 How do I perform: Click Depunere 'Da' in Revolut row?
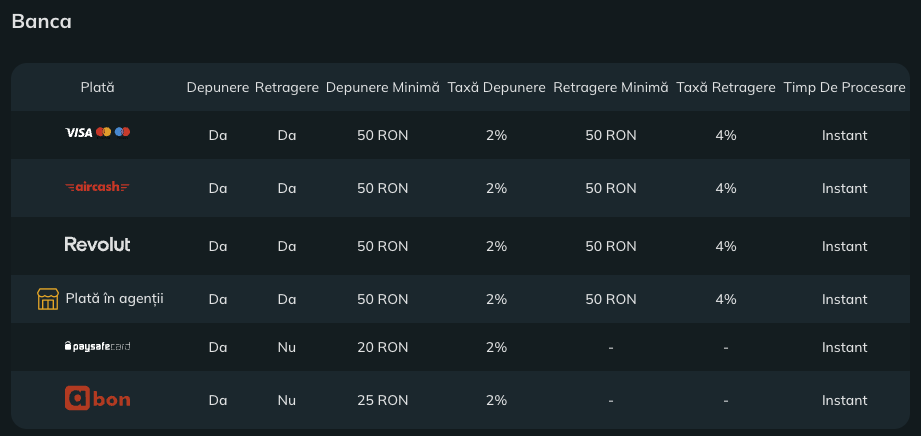pyautogui.click(x=218, y=246)
